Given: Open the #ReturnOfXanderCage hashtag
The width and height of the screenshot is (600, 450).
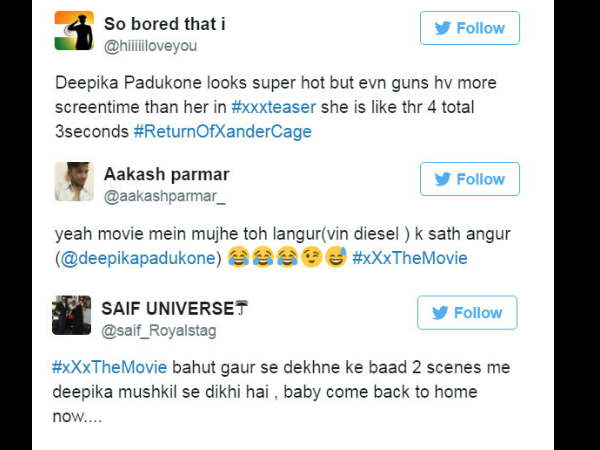Looking at the screenshot, I should [223, 132].
